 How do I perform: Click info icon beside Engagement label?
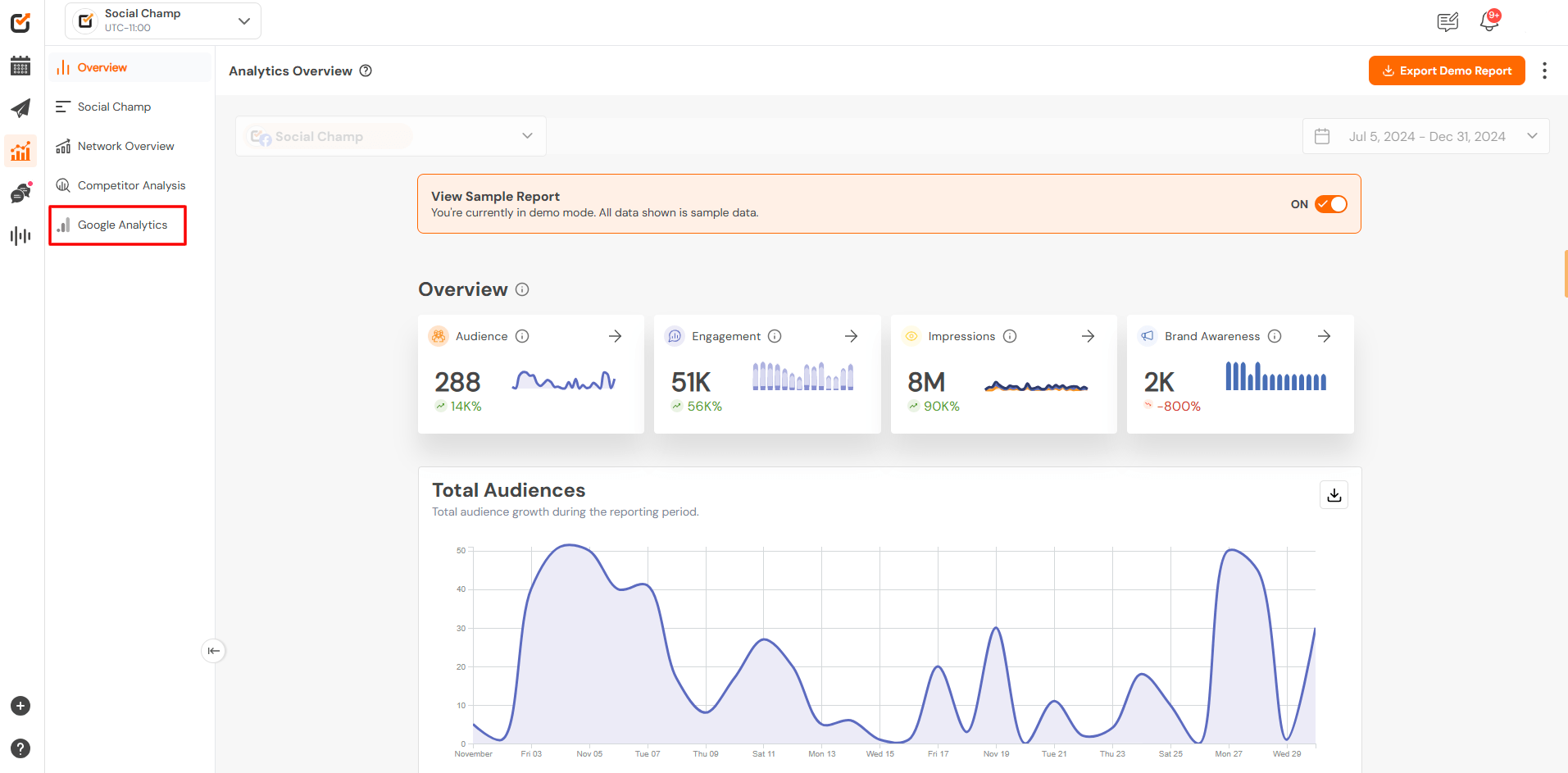pyautogui.click(x=775, y=336)
